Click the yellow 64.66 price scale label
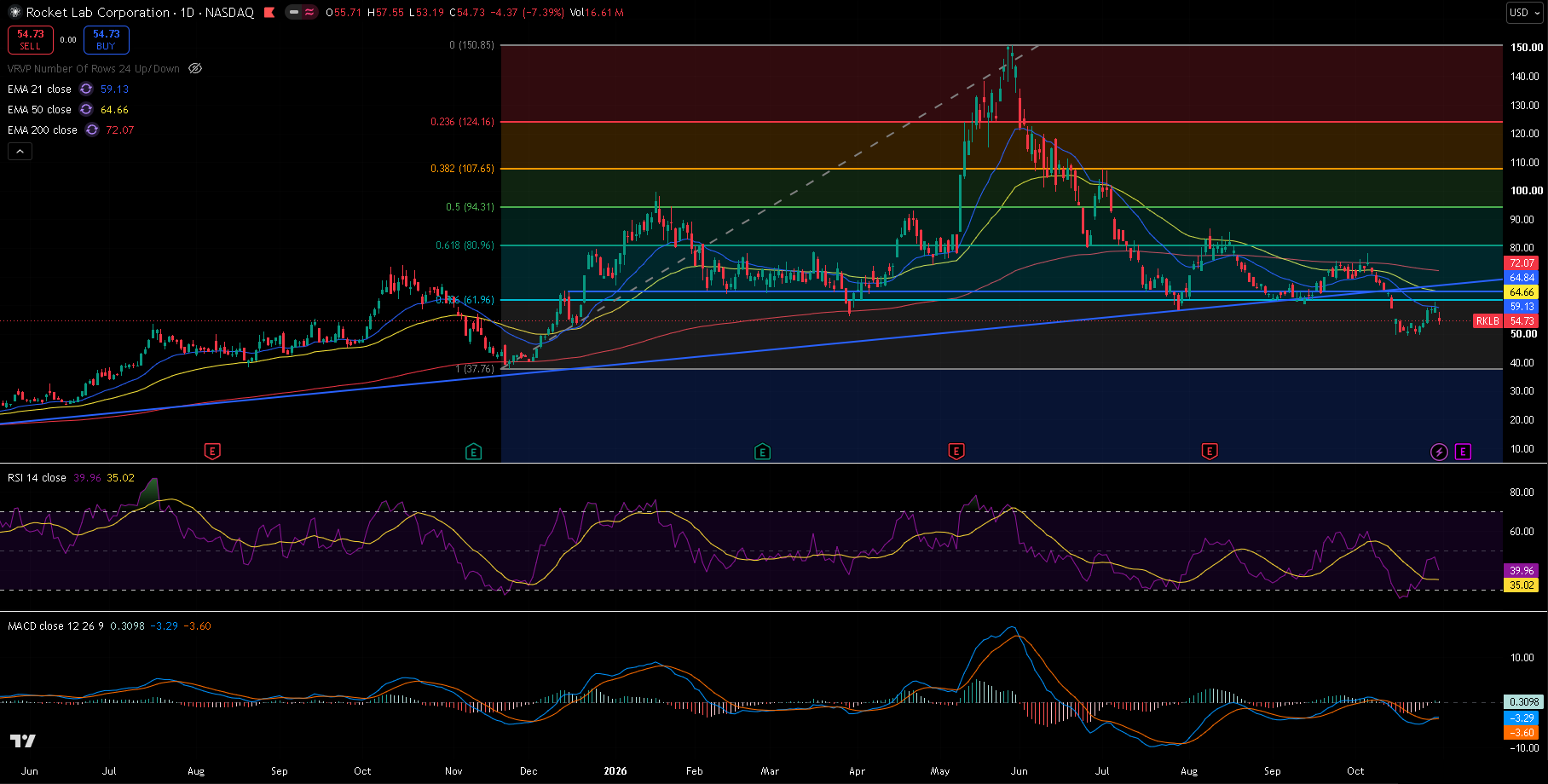 tap(1522, 292)
